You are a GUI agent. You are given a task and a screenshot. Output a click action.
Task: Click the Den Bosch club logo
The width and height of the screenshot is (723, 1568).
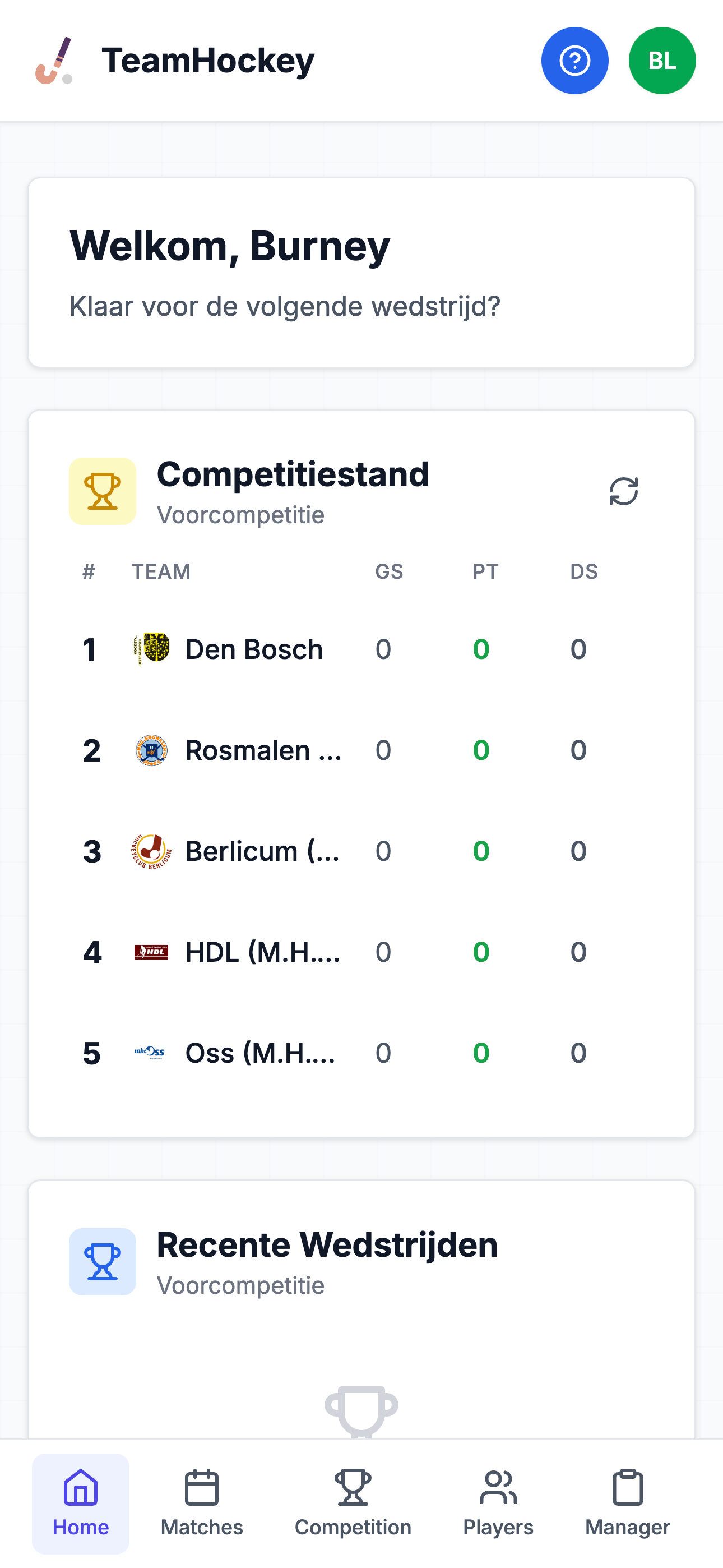151,648
